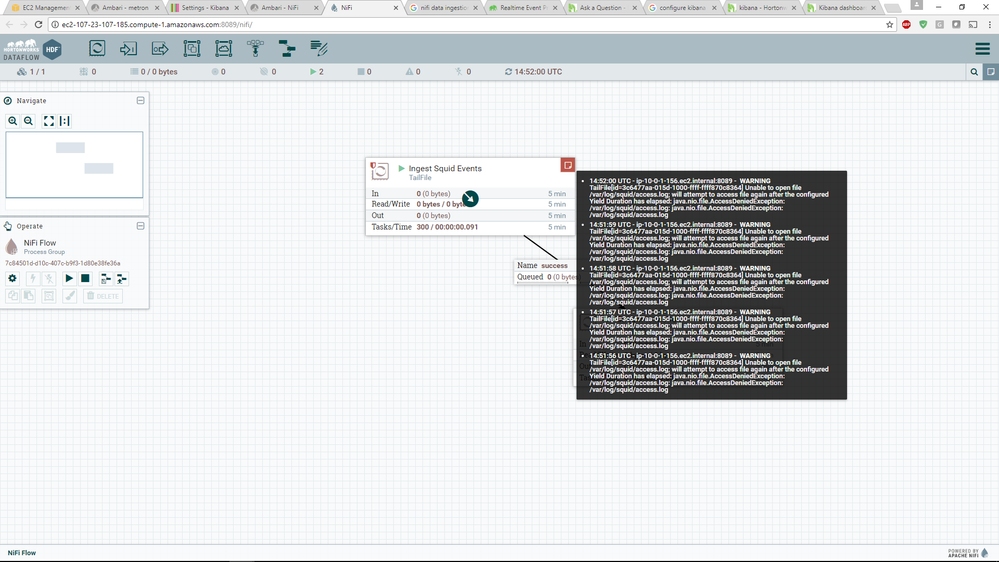Click the DELETE button in Operate
Screen dimensions: 999x562
103,296
